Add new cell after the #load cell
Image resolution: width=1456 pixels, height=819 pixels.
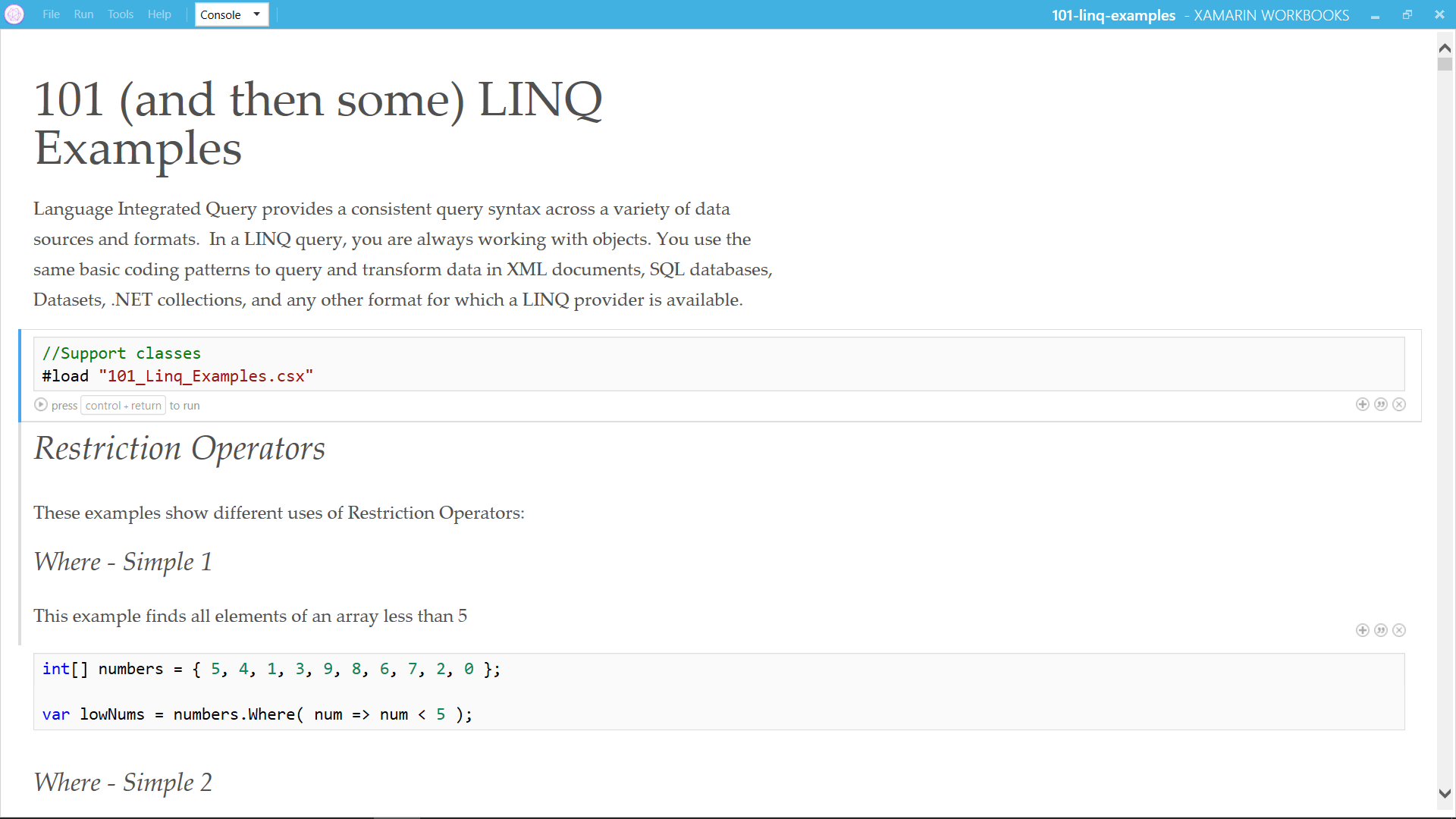[1362, 404]
